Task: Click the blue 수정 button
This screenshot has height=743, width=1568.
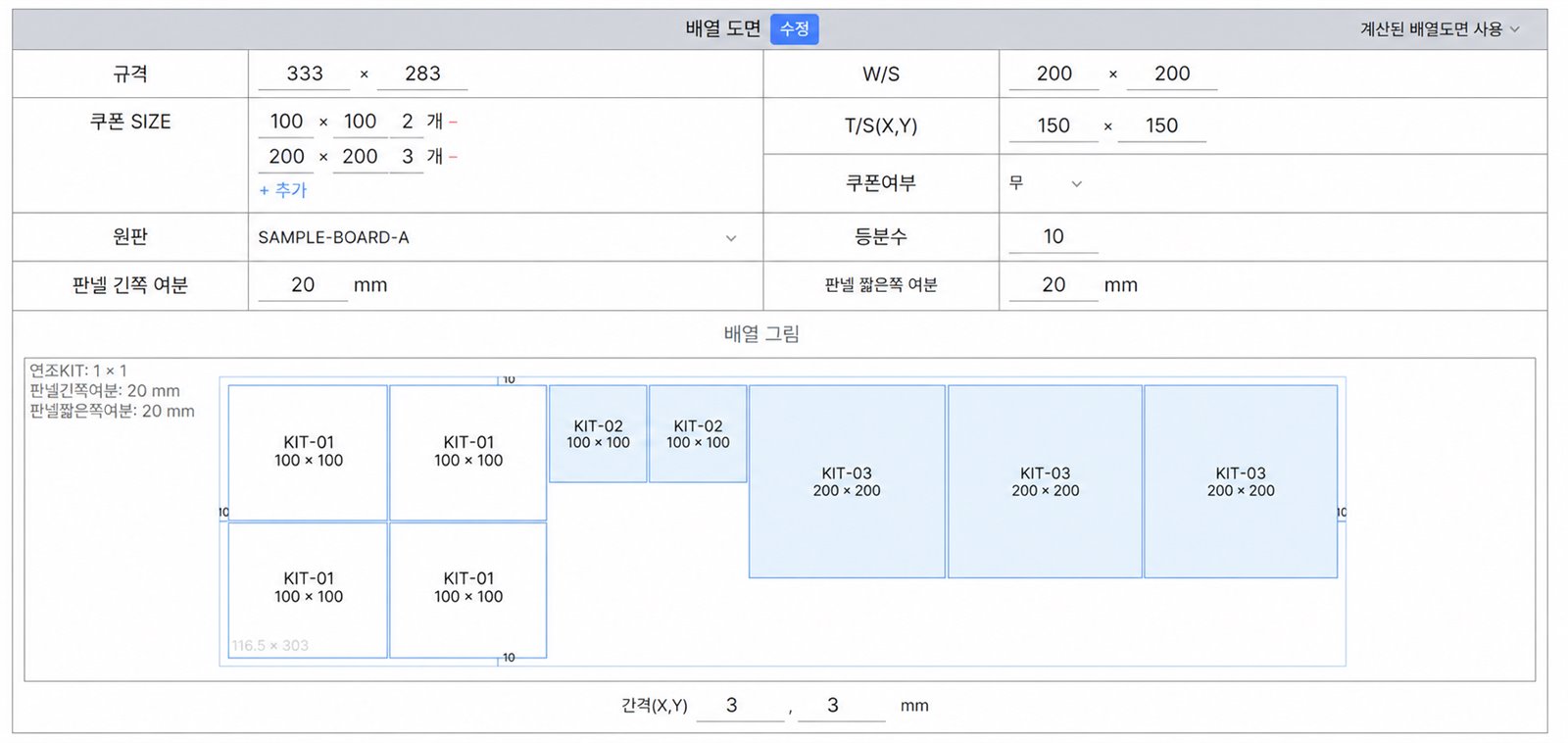Action: click(794, 29)
